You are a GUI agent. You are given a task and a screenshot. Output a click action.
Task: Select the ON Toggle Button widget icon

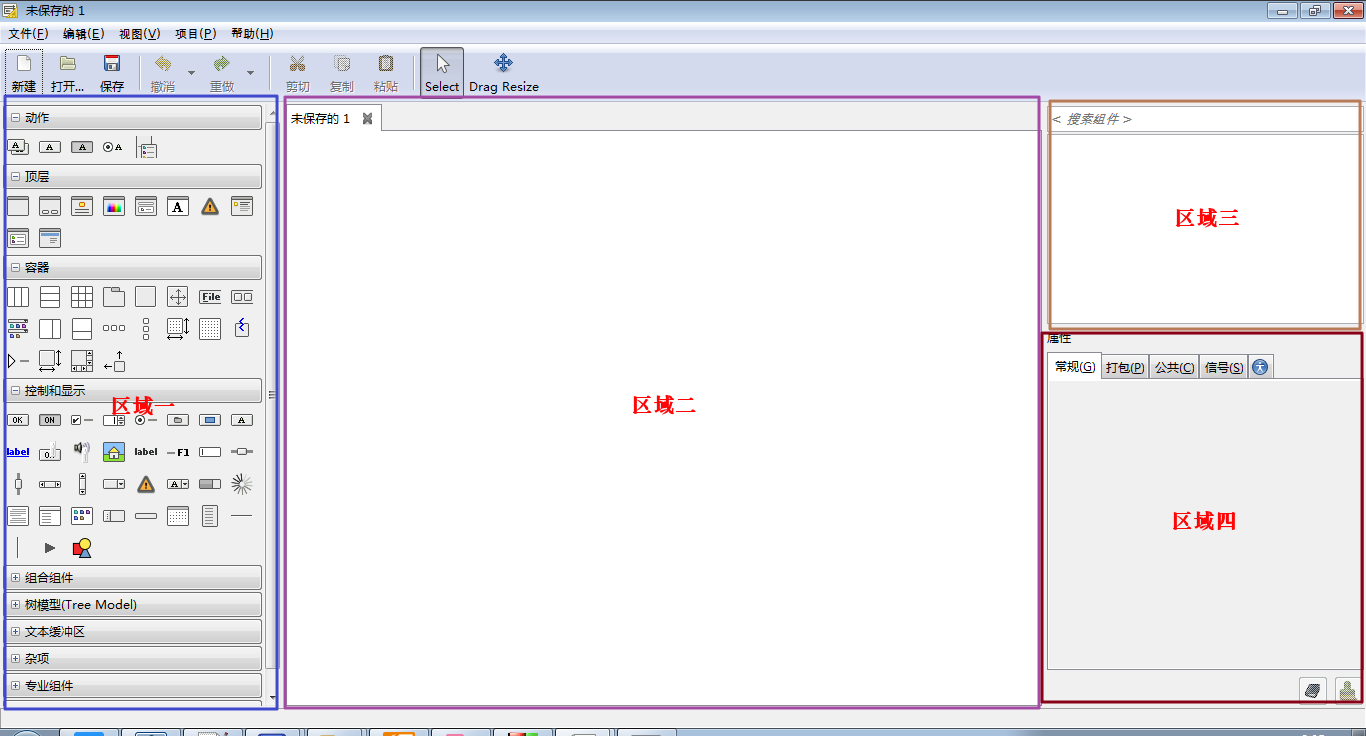coord(50,420)
